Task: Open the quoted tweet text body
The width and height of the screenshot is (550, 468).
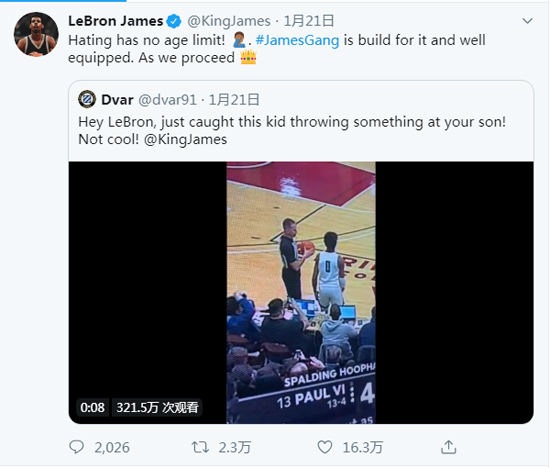Action: click(292, 131)
